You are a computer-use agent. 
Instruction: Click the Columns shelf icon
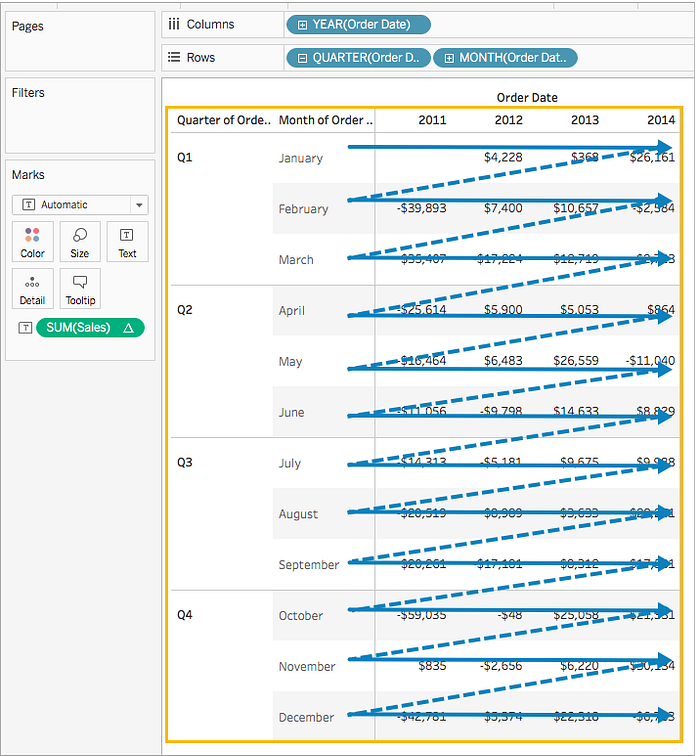(174, 24)
